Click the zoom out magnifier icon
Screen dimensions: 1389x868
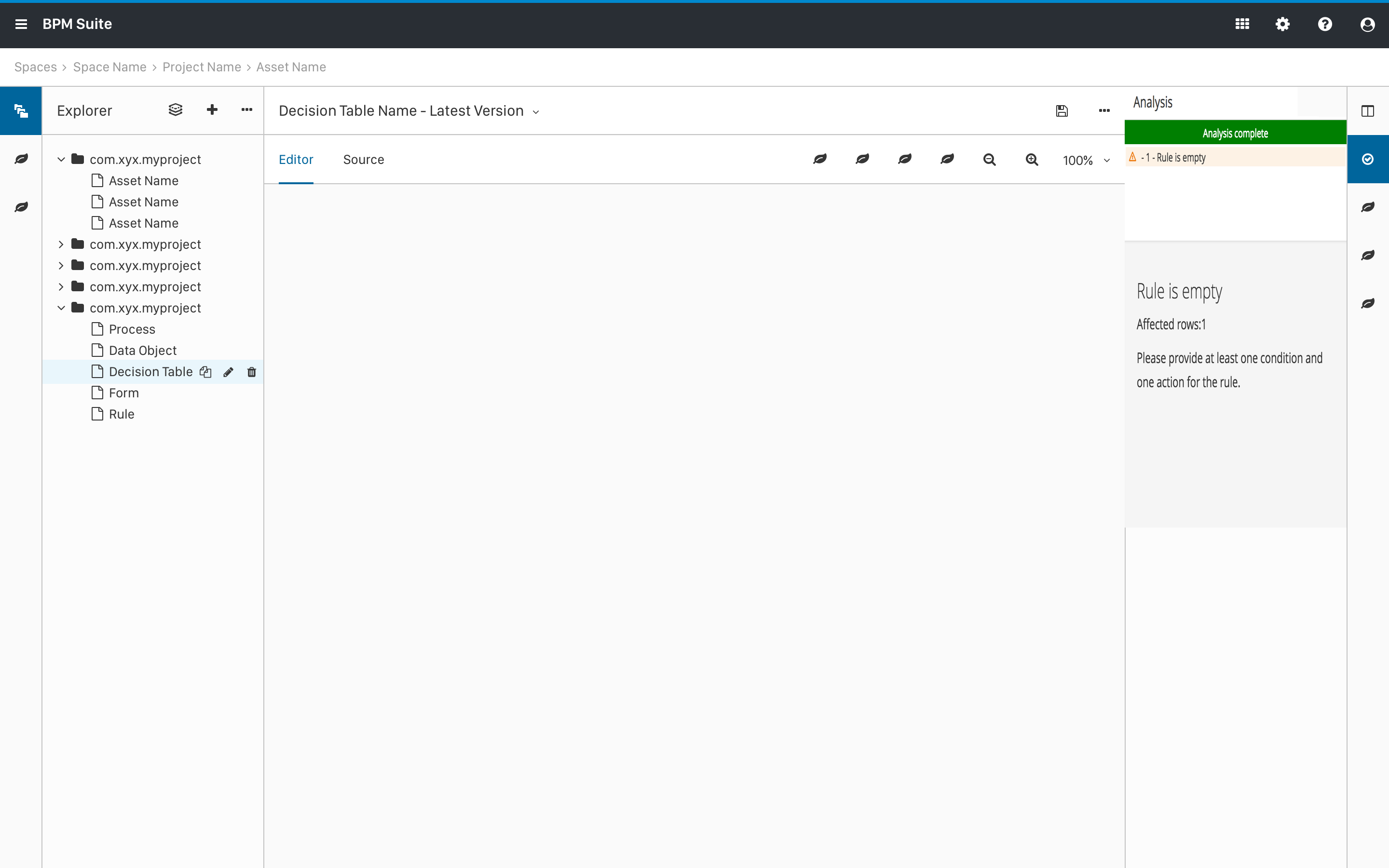tap(989, 160)
